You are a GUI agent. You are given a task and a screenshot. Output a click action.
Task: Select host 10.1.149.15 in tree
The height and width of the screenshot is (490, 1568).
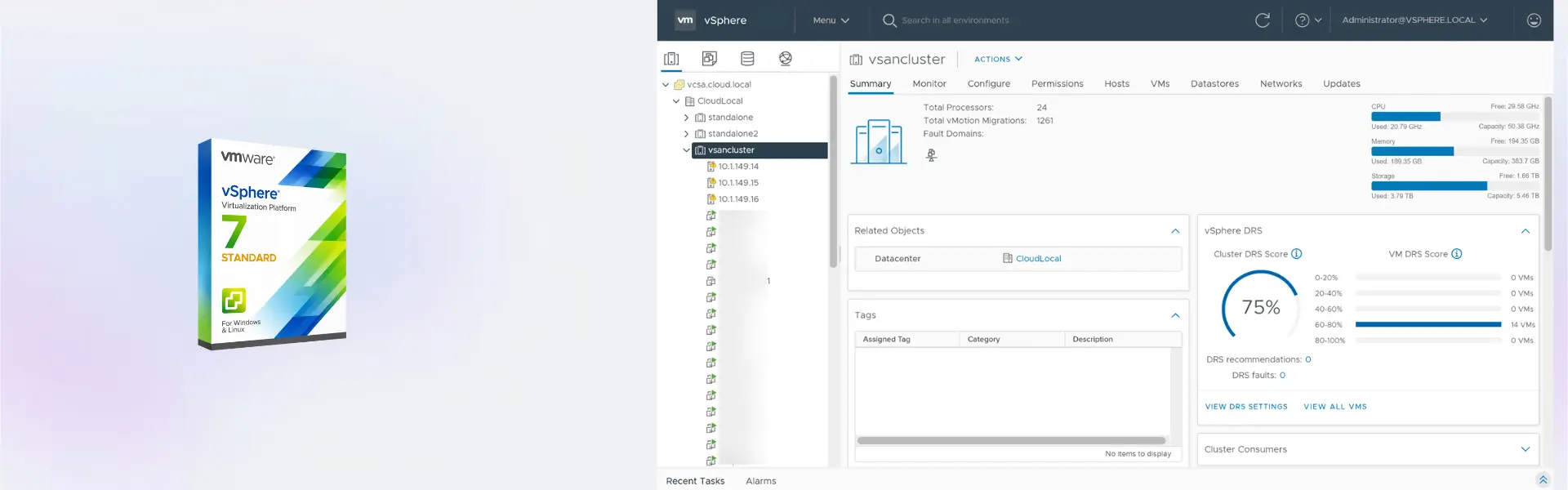(x=738, y=183)
